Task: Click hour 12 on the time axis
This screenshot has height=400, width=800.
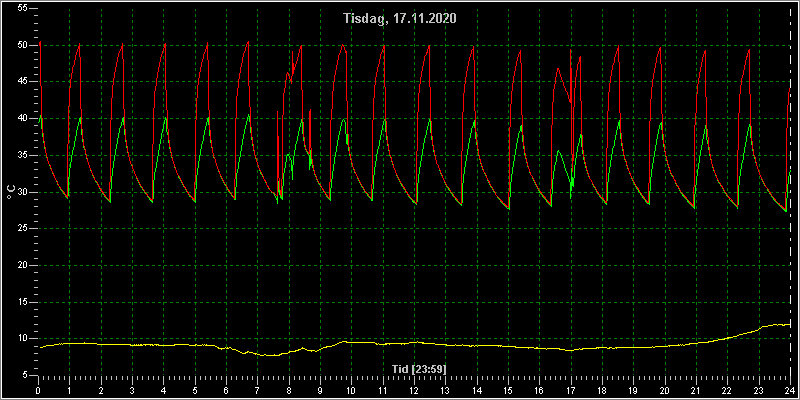Action: coord(414,391)
